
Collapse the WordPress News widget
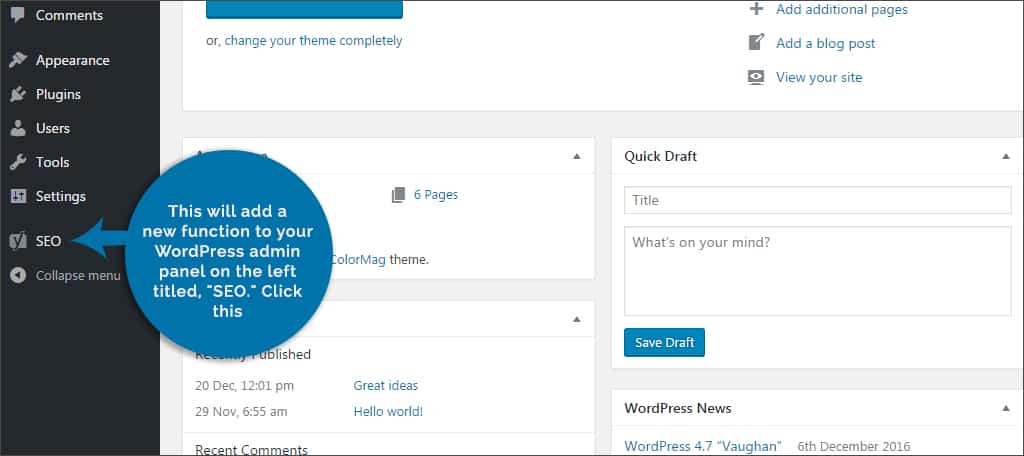pos(1006,408)
